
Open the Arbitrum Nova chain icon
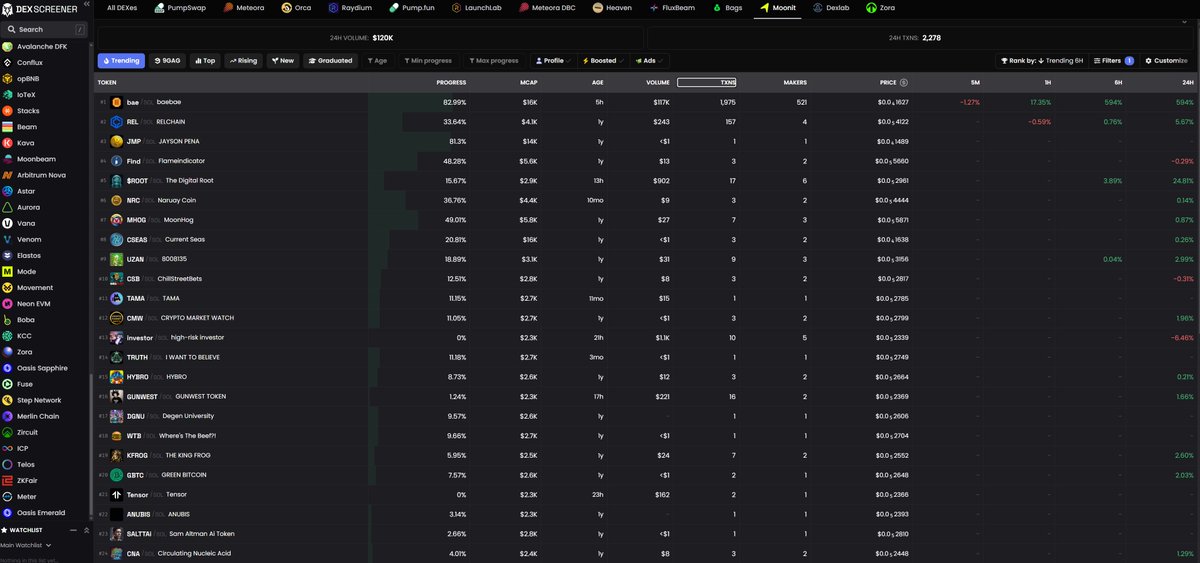click(7, 175)
